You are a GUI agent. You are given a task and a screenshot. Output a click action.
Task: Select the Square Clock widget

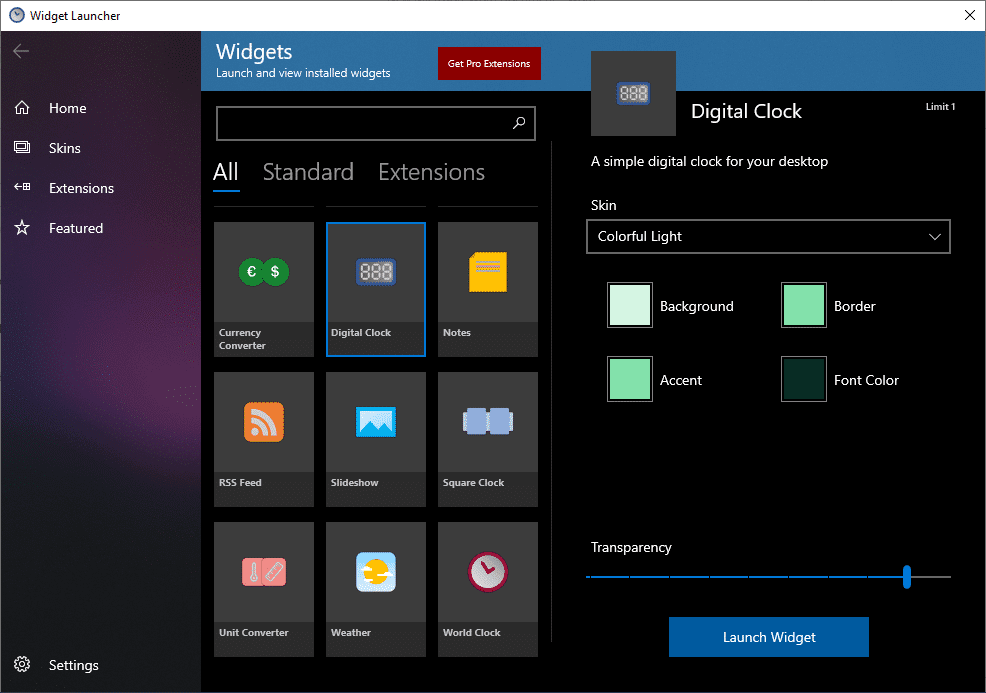pos(487,439)
